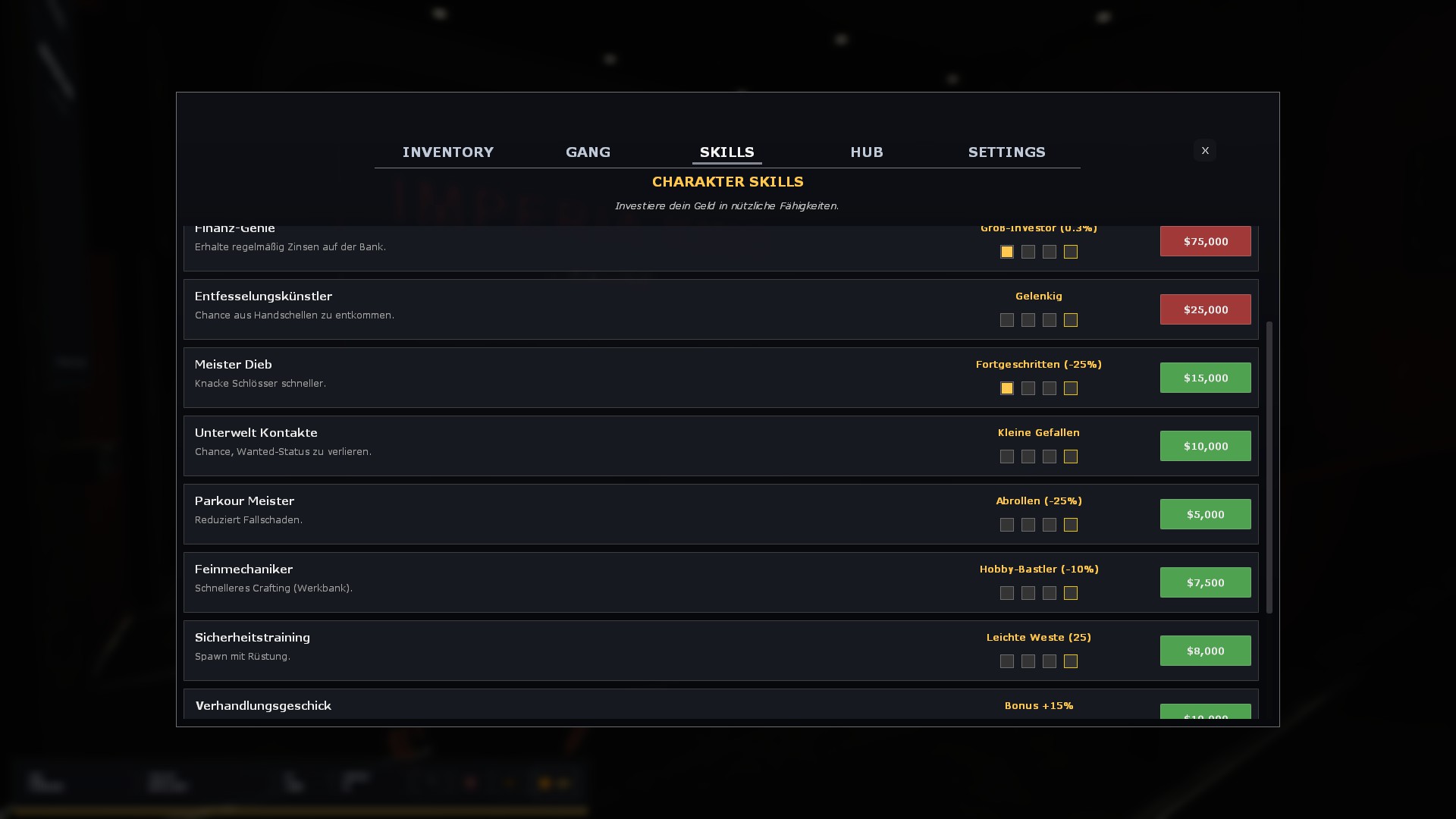1456x819 pixels.
Task: Open the HUB tab
Action: tap(866, 152)
